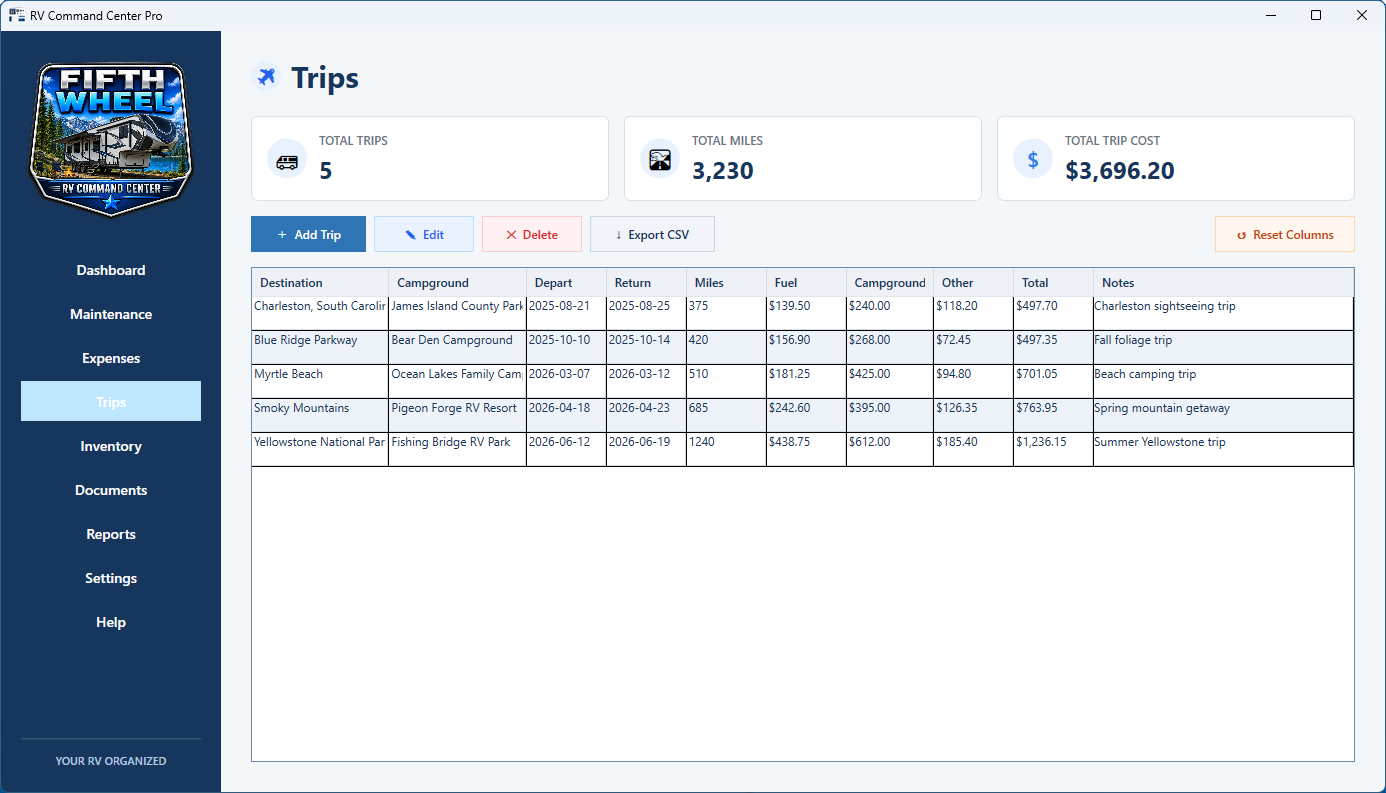Image resolution: width=1386 pixels, height=793 pixels.
Task: Click the RV icon in Total Trips card
Action: click(287, 160)
